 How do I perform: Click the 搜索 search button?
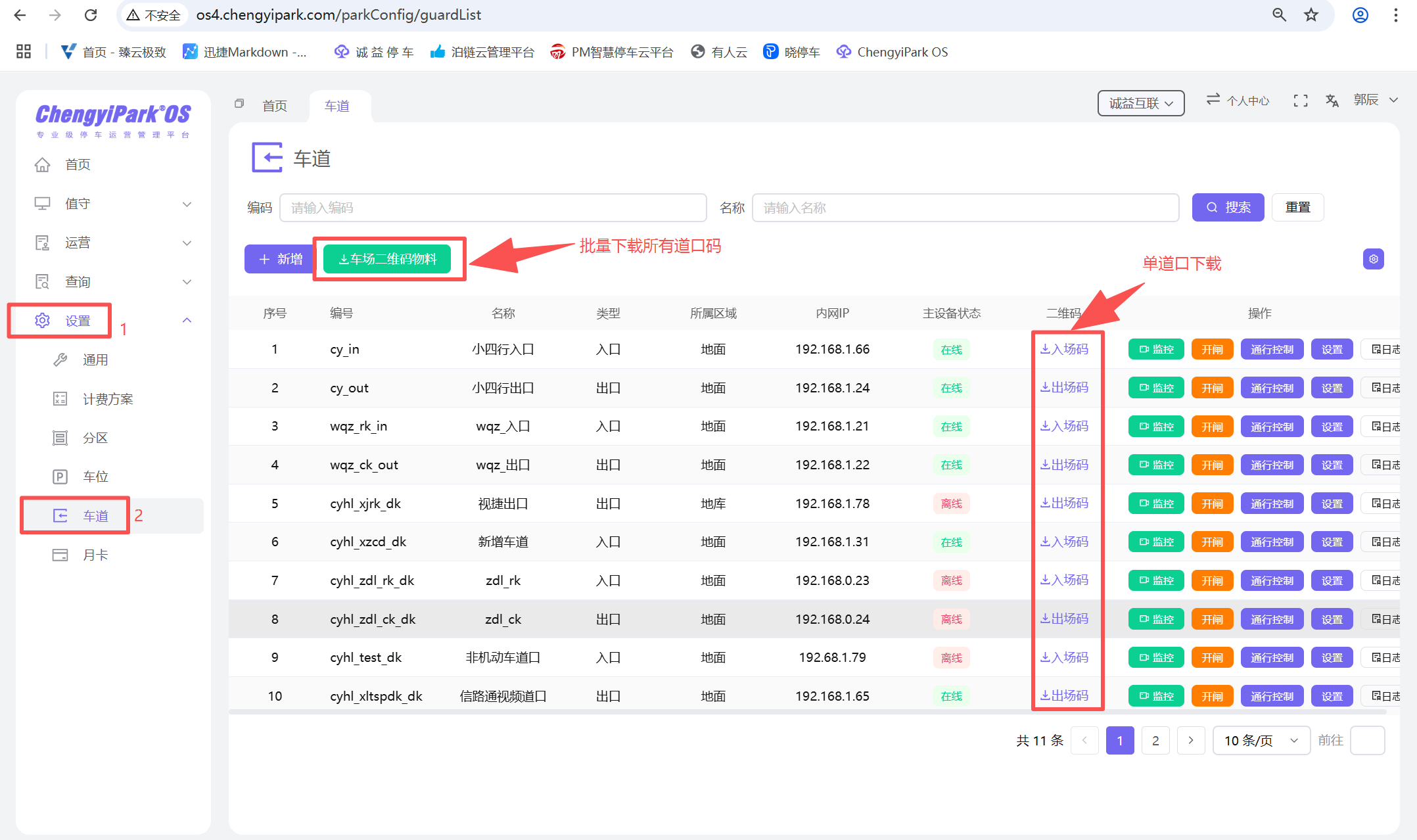1228,208
